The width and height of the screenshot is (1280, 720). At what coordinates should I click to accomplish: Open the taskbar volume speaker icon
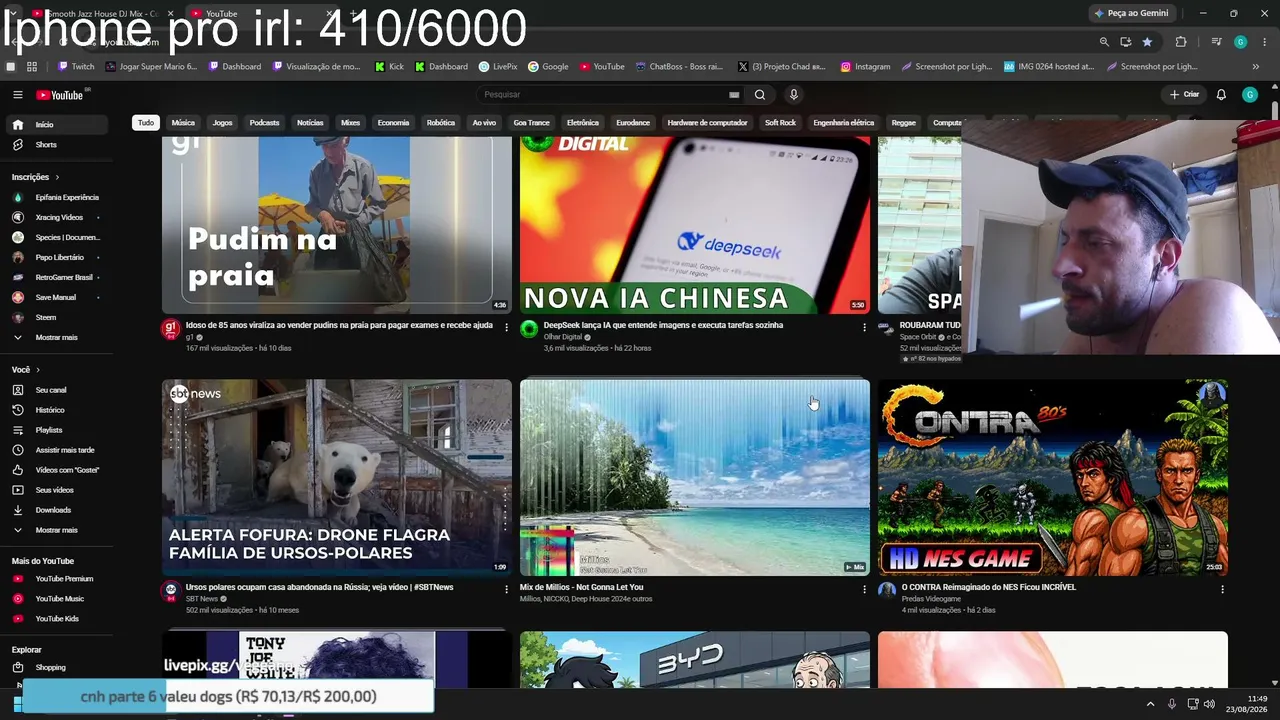[x=1209, y=704]
